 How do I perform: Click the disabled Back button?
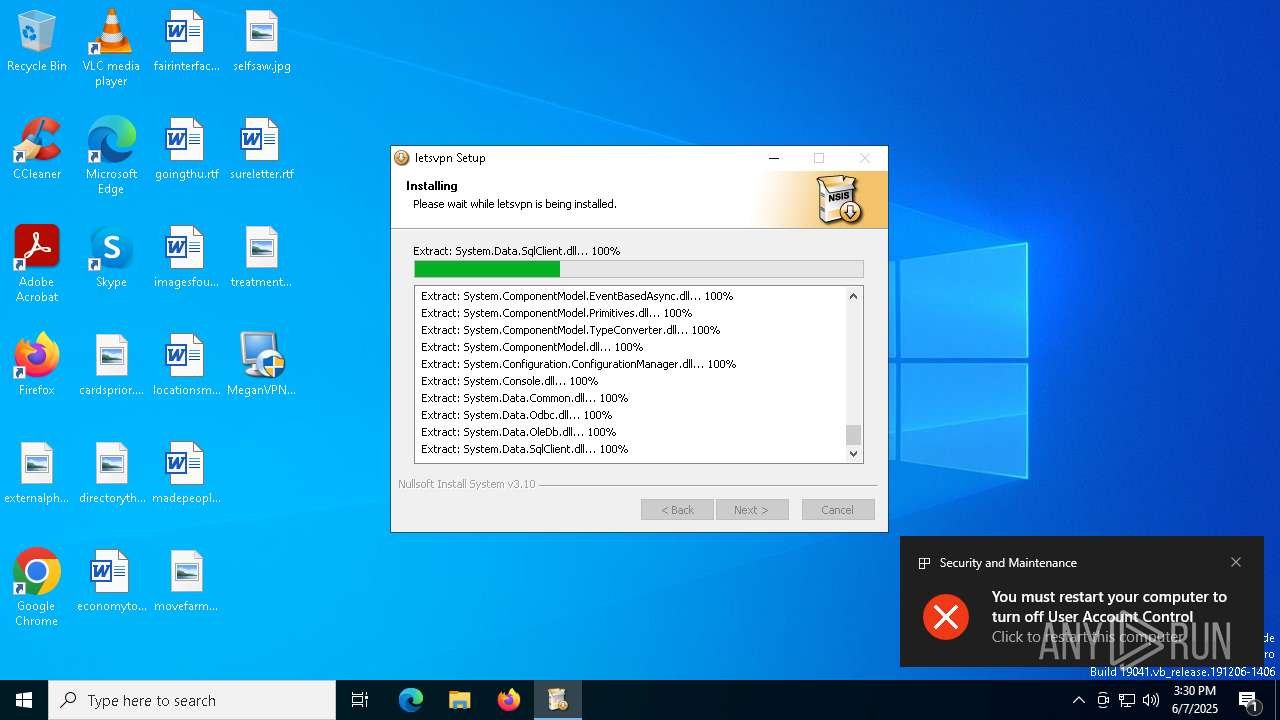coord(677,509)
